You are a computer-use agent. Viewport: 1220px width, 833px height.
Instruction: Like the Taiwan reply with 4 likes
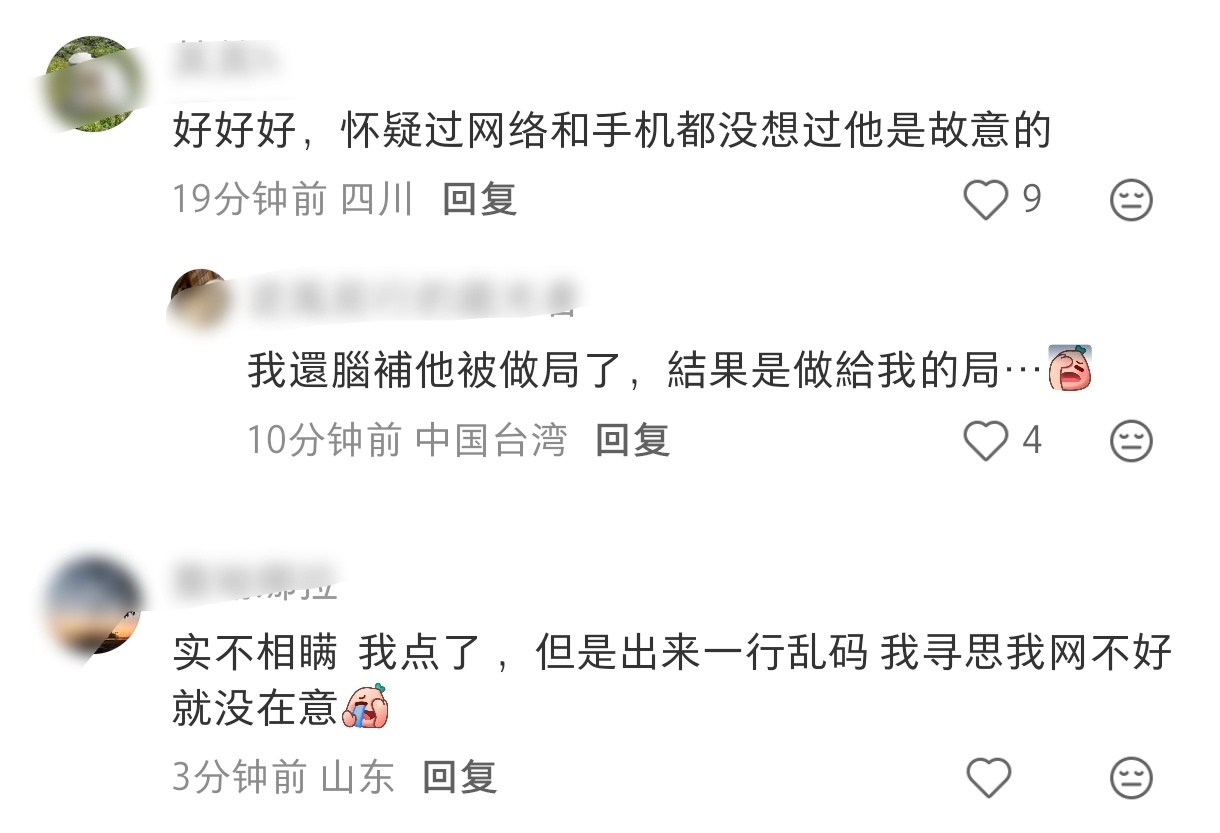coord(986,440)
